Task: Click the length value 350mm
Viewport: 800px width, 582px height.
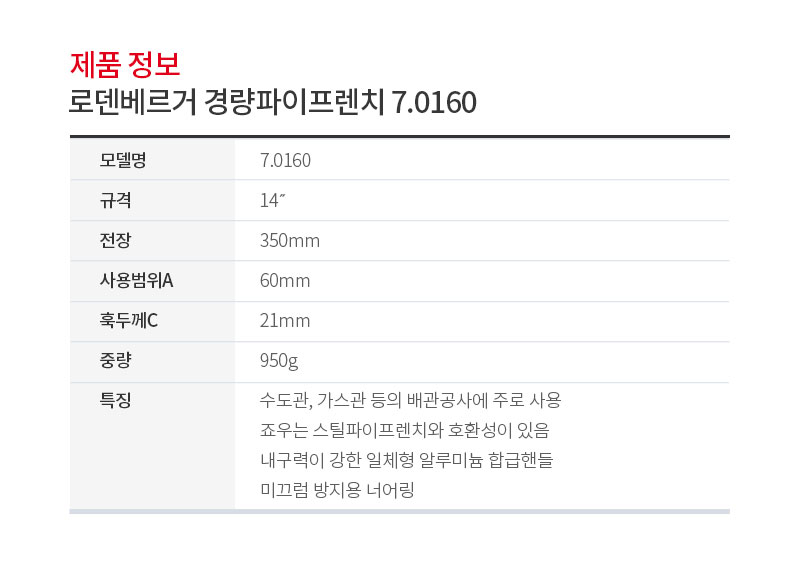Action: pyautogui.click(x=290, y=241)
